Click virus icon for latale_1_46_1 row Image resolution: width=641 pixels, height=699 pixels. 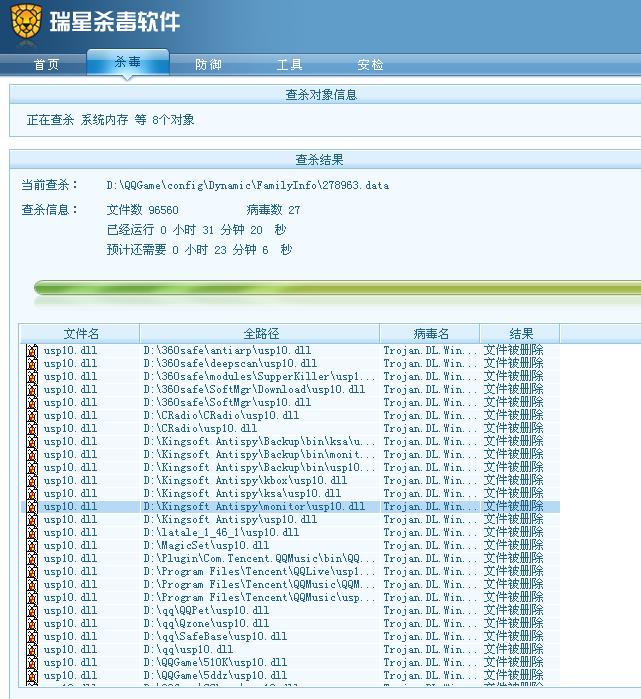pos(32,533)
